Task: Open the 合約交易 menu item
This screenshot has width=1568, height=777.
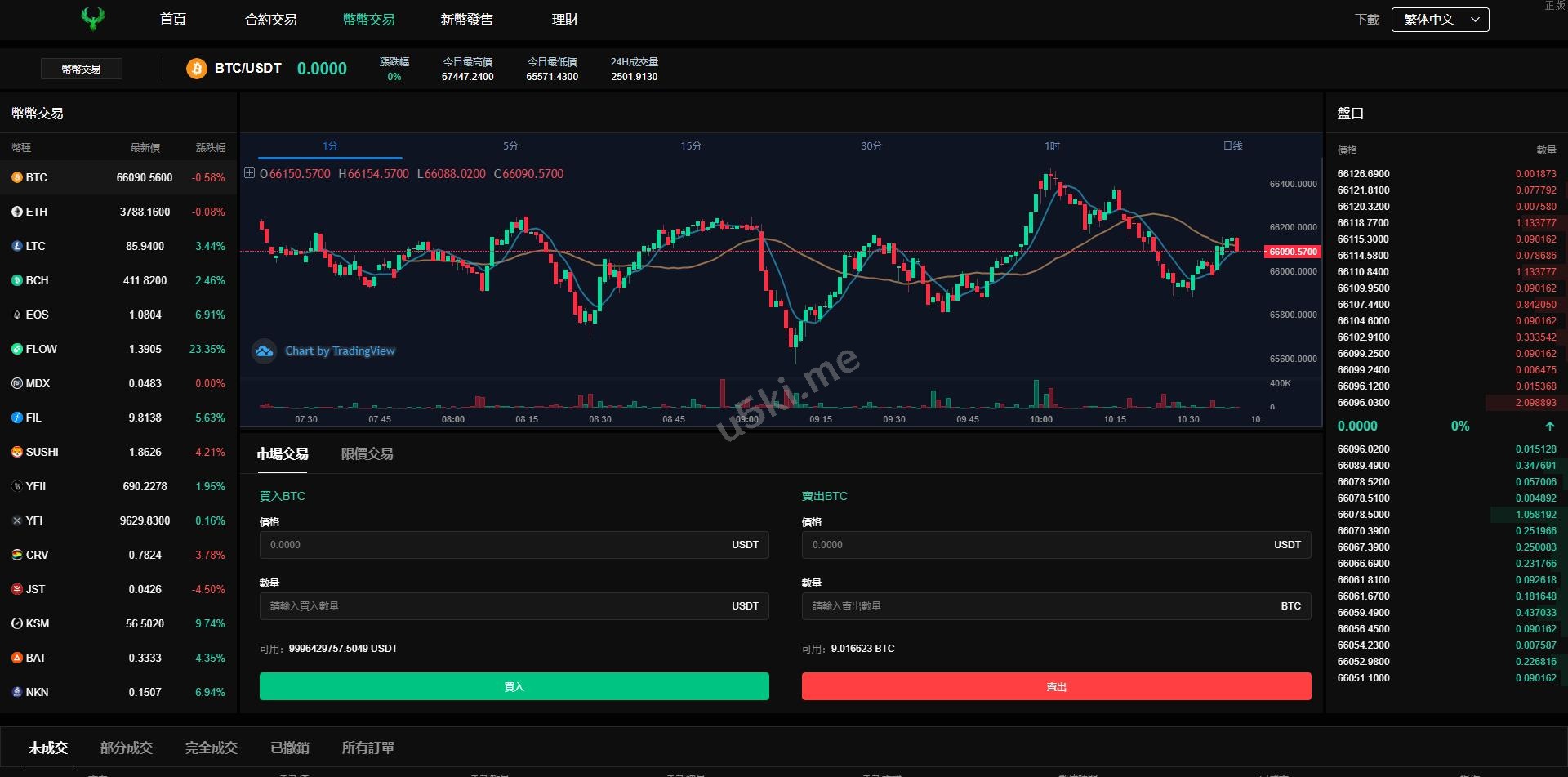Action: tap(270, 20)
